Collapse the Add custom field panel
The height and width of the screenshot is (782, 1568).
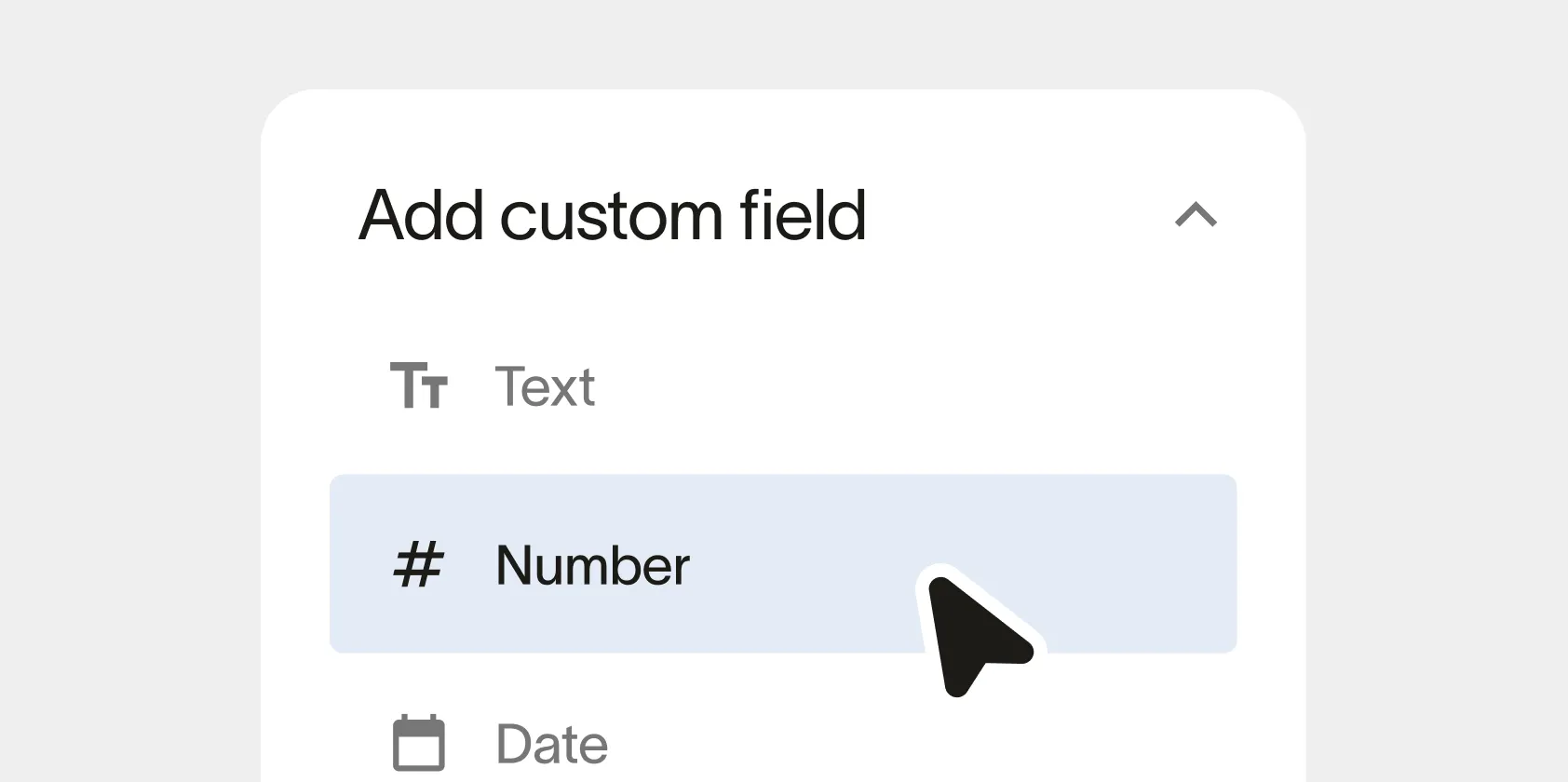pos(1196,215)
